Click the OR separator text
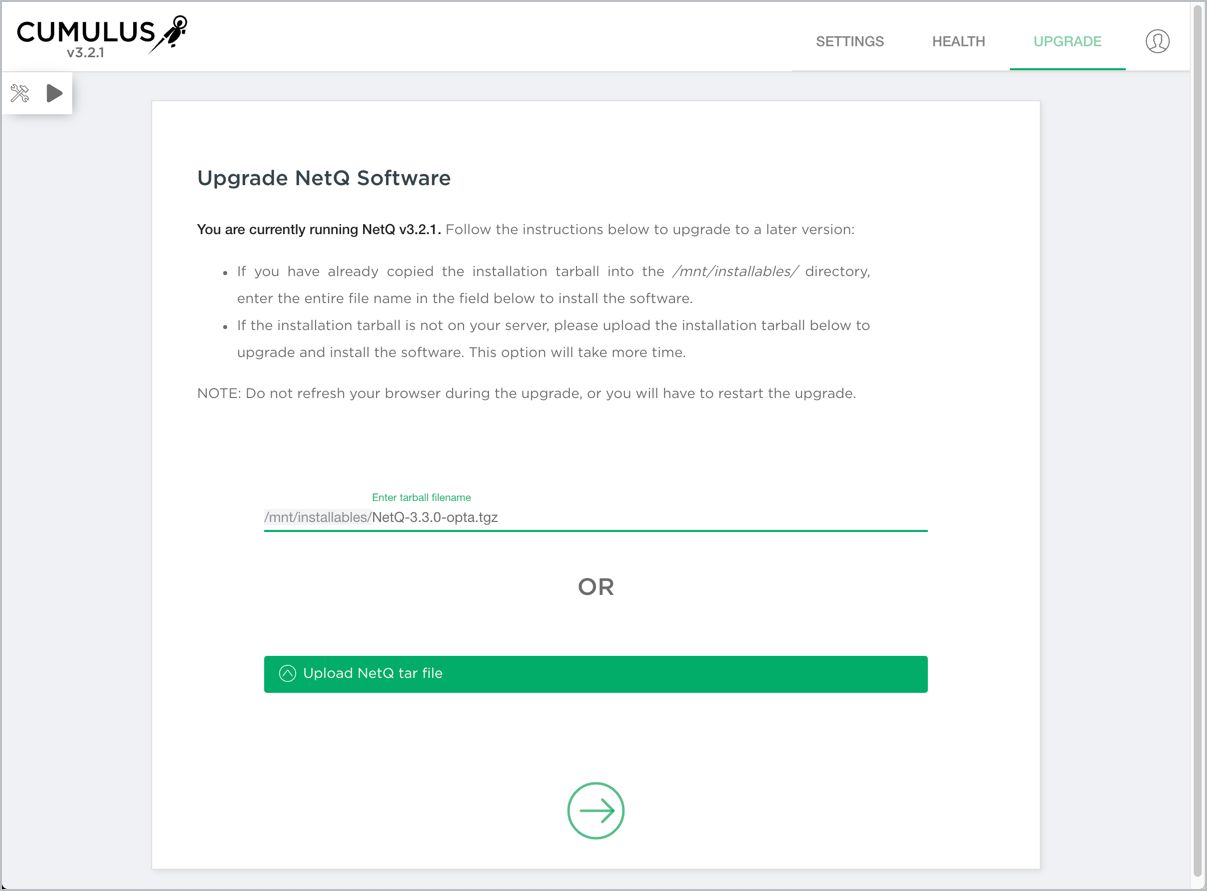Viewport: 1207px width, 891px height. pos(596,587)
